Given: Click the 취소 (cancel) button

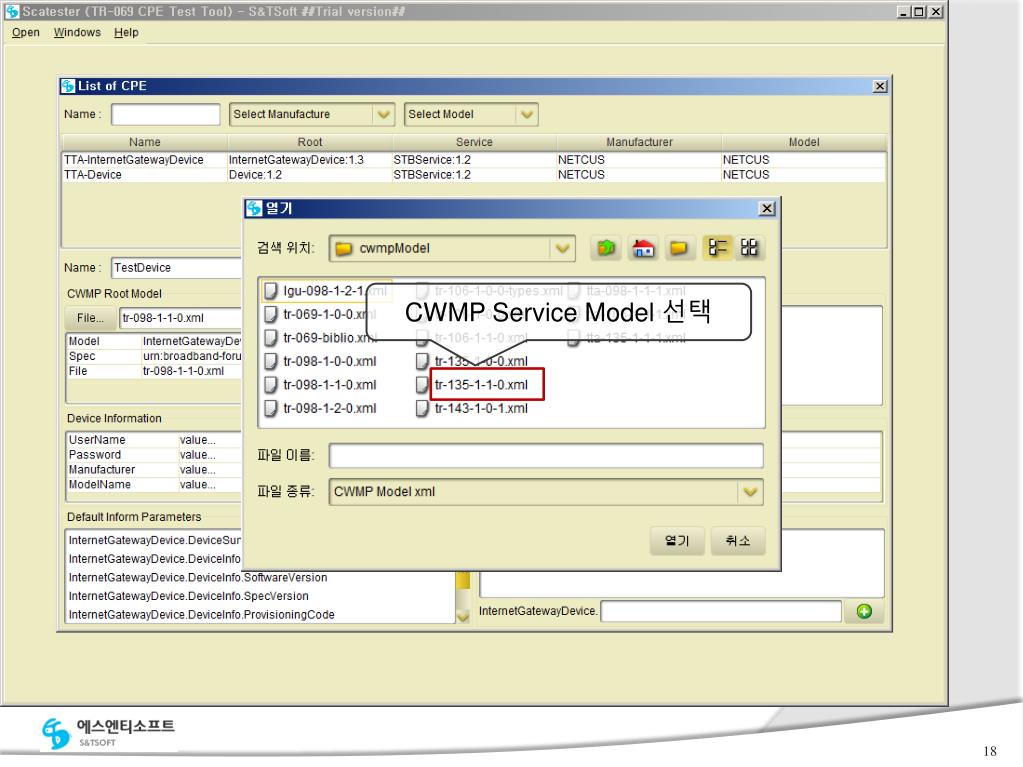Looking at the screenshot, I should click(738, 541).
